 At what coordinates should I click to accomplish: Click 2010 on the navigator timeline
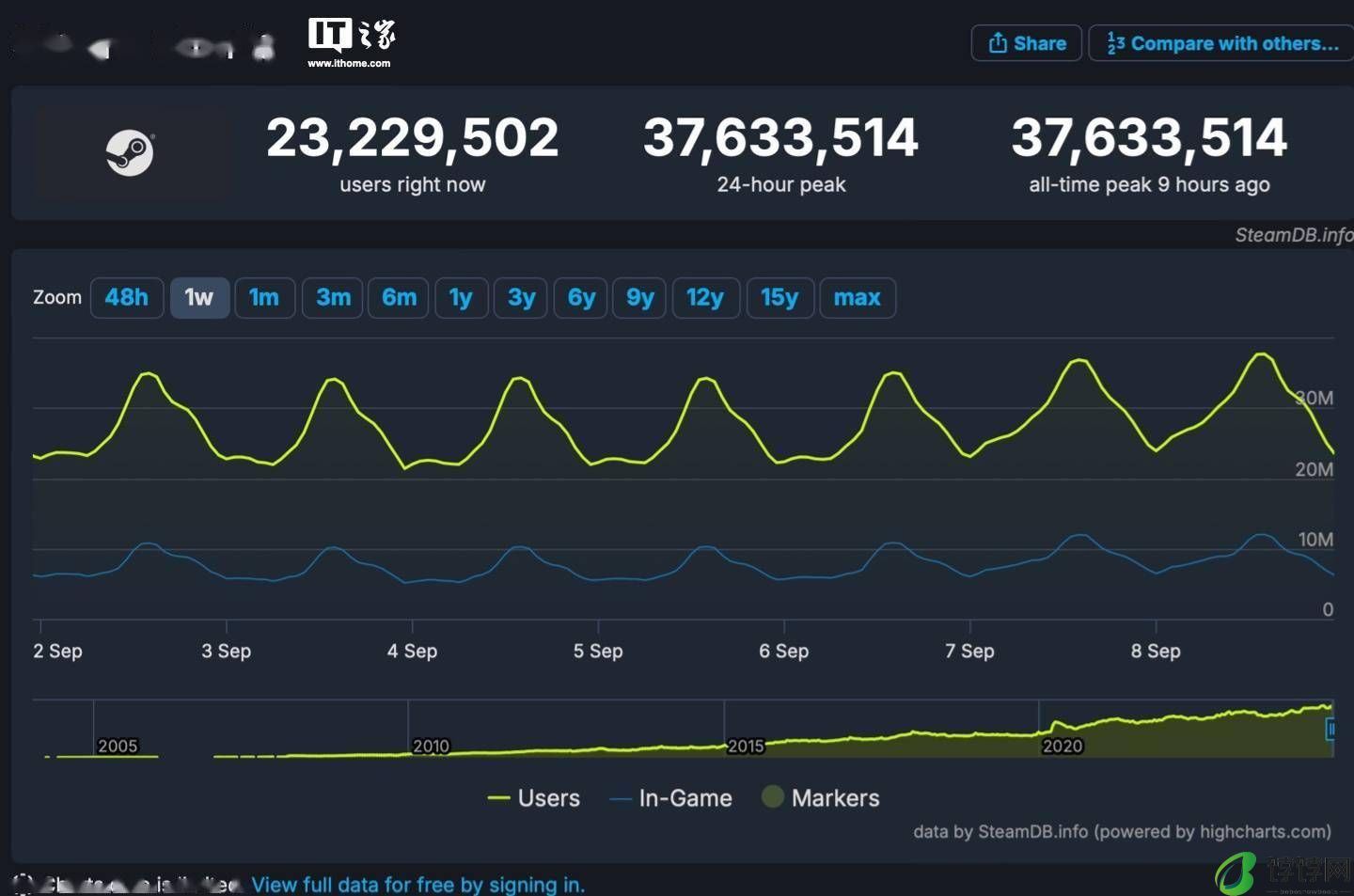click(431, 747)
